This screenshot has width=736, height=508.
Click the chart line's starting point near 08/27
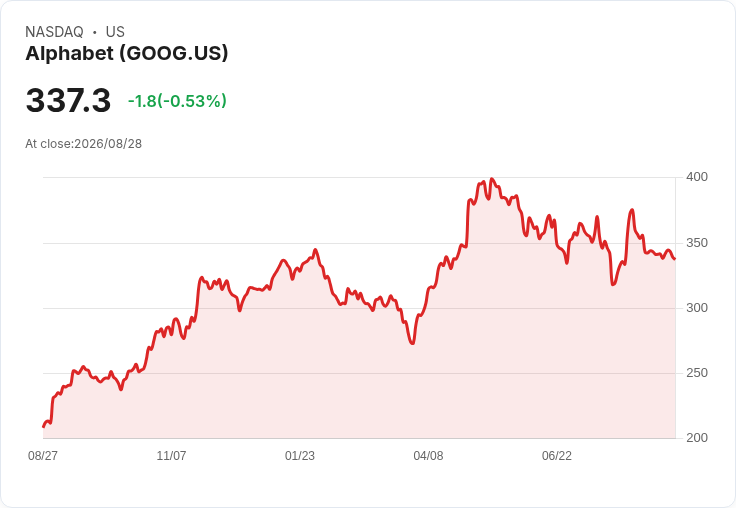pos(44,426)
